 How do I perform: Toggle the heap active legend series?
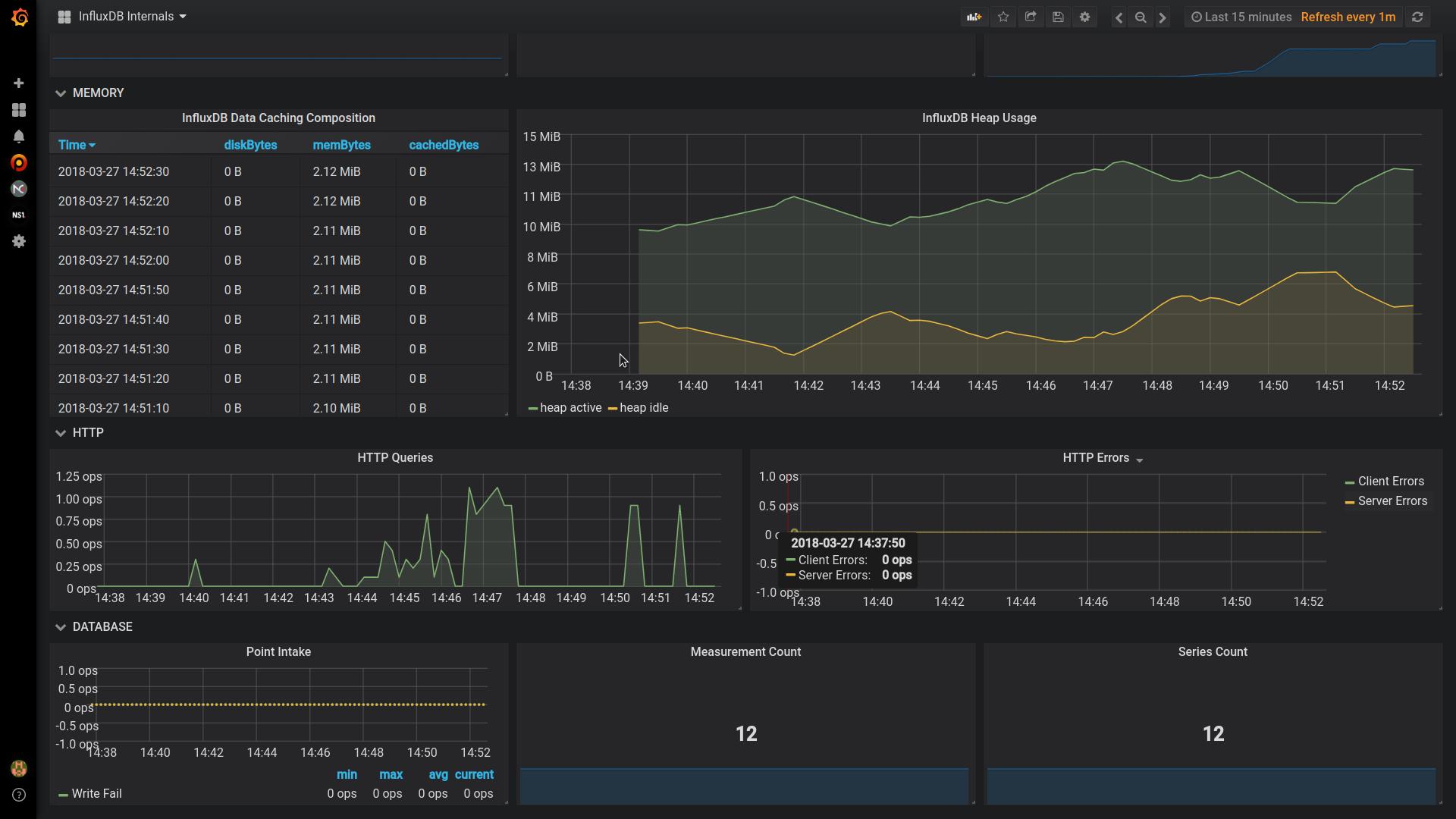pos(570,408)
